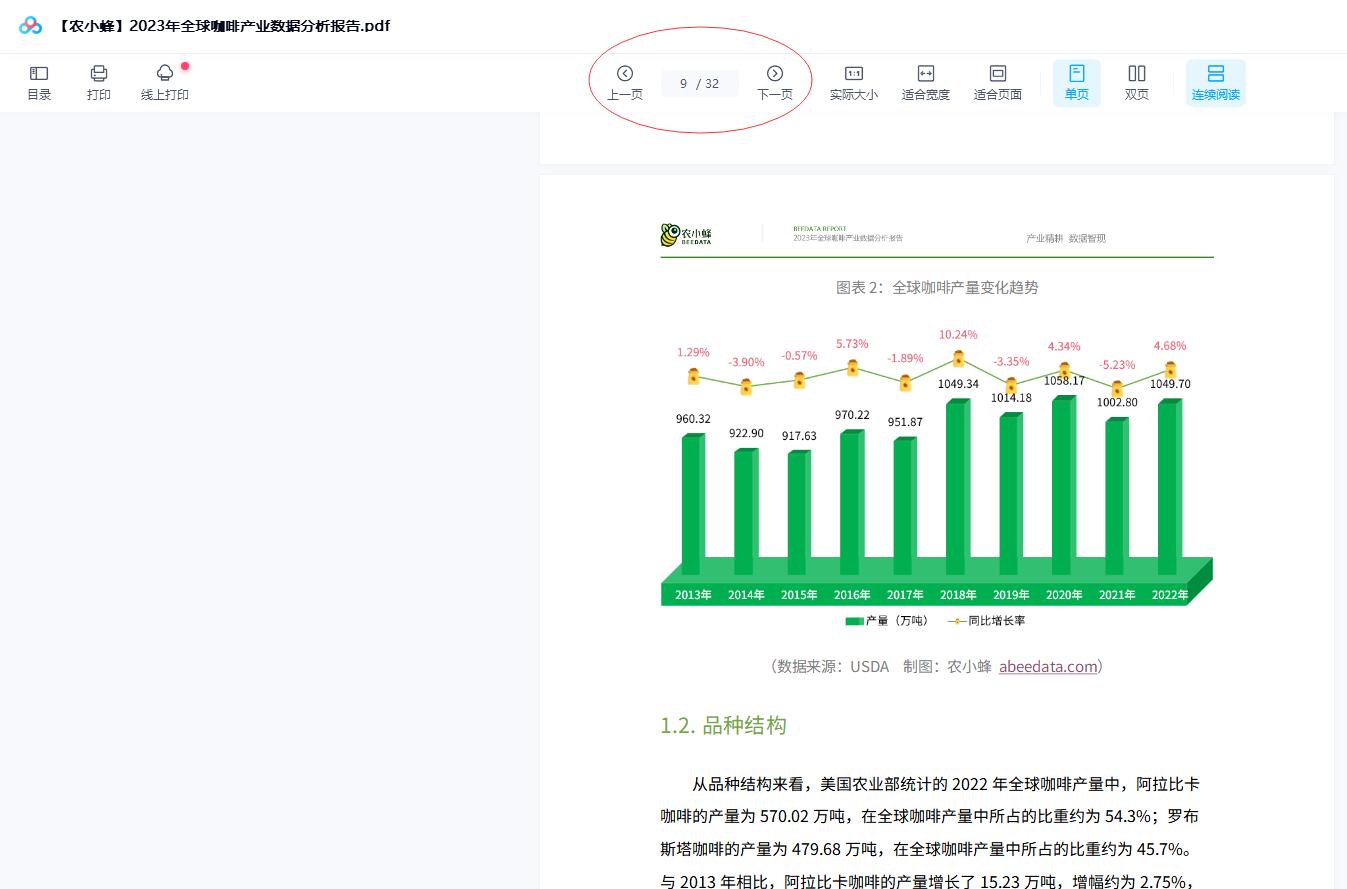Click the red notification dot on 线上打印
Viewport: 1347px width, 889px height.
pos(183,64)
